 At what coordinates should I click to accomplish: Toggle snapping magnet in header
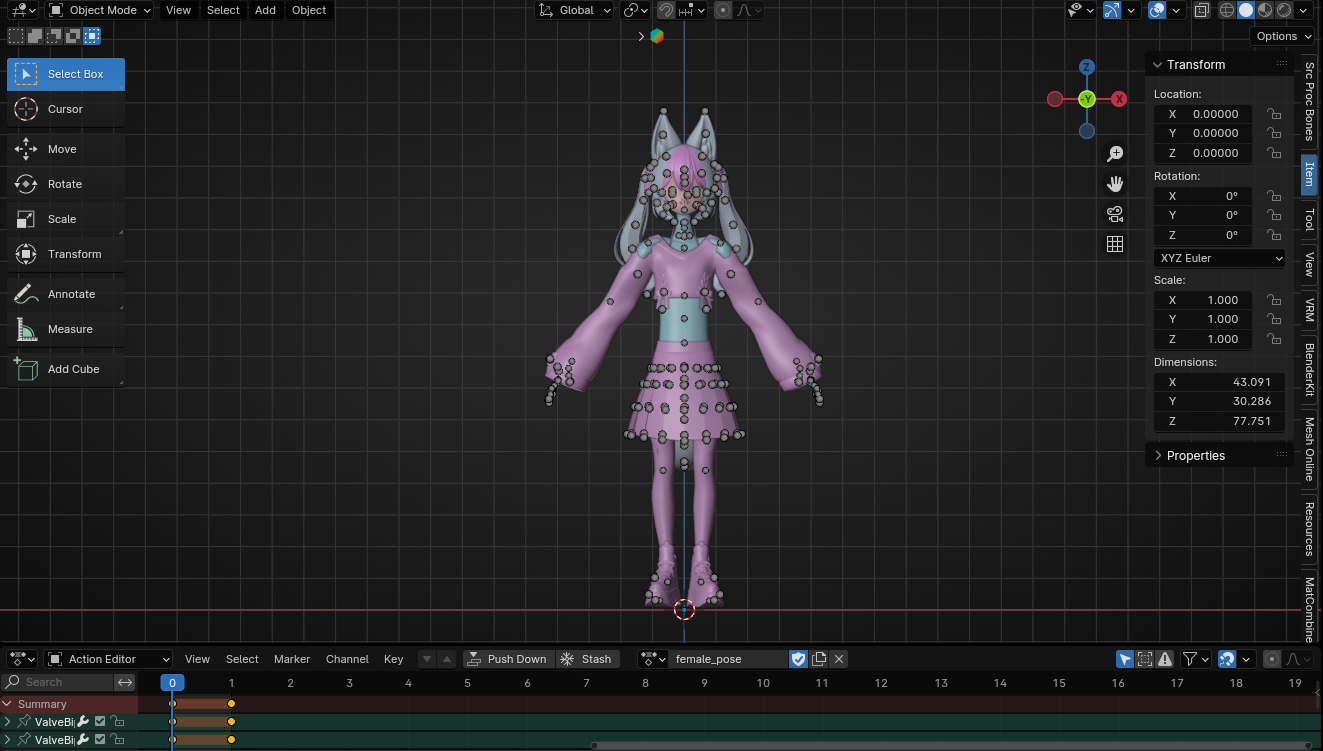[x=666, y=10]
